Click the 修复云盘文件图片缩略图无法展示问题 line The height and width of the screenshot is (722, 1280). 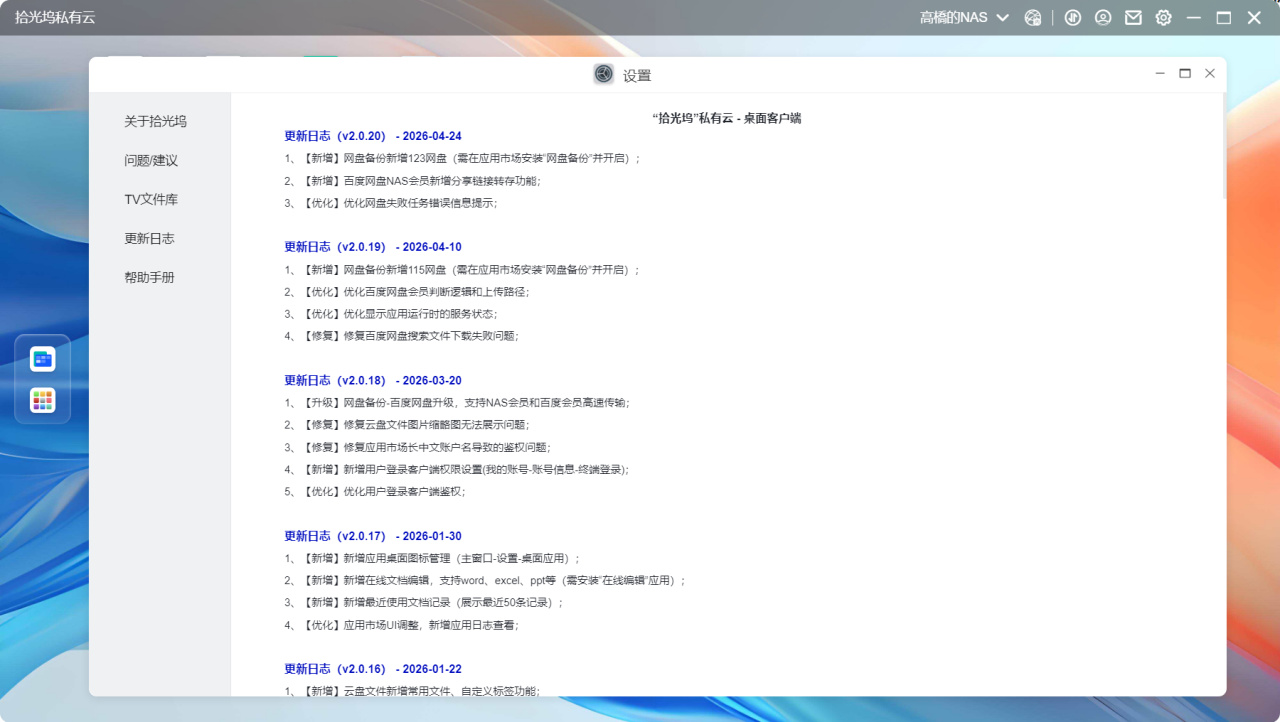(x=407, y=425)
